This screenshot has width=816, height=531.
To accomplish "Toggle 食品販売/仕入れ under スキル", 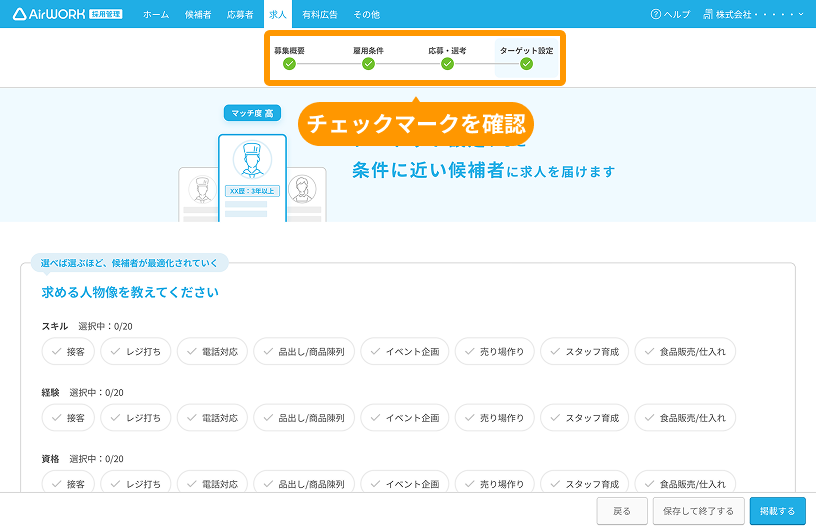I will (x=685, y=351).
